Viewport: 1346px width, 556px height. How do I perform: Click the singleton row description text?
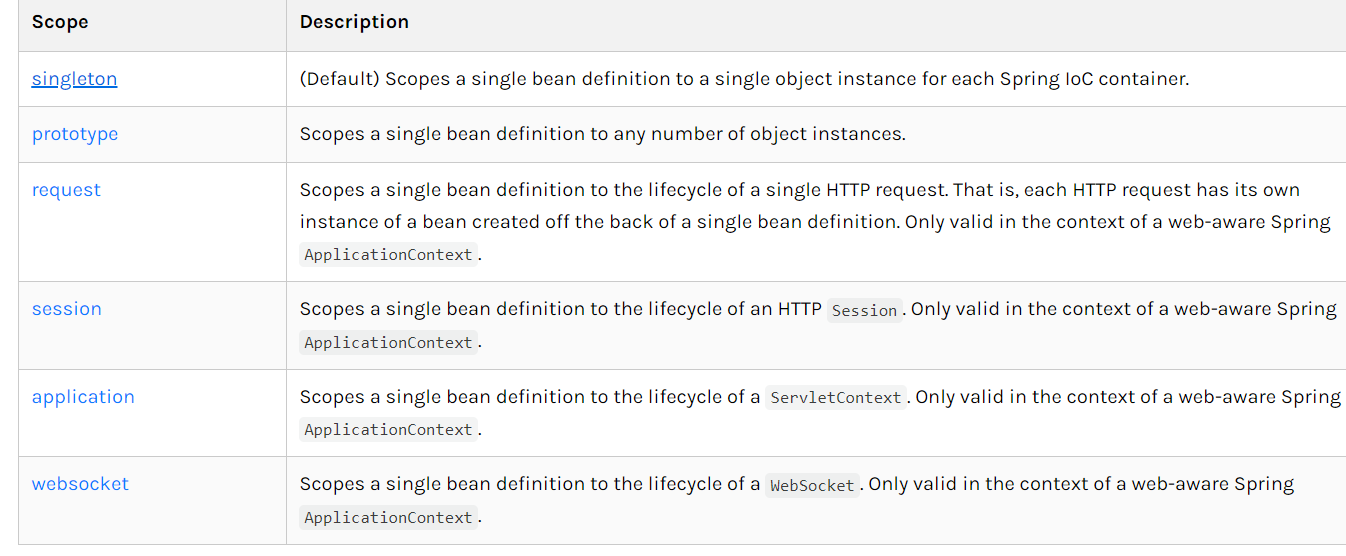(744, 79)
